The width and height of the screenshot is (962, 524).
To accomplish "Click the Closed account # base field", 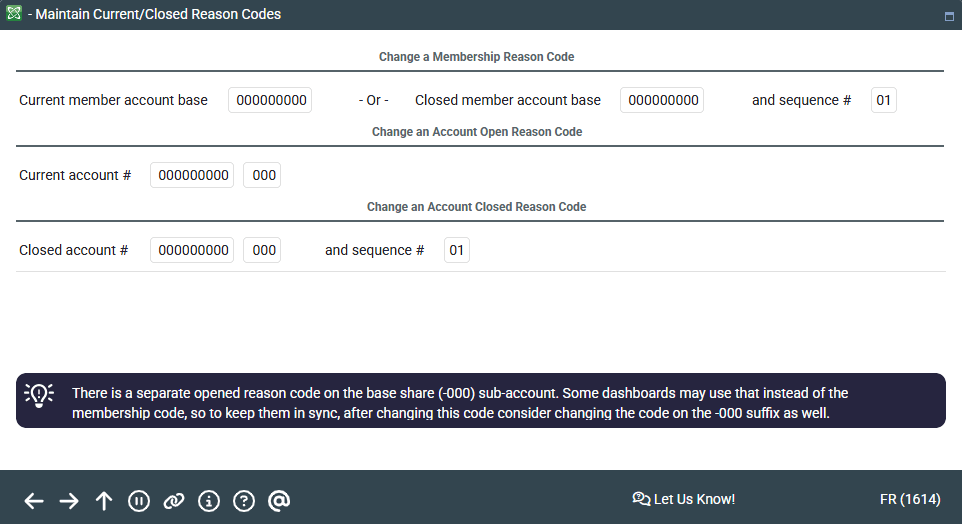I will click(192, 250).
